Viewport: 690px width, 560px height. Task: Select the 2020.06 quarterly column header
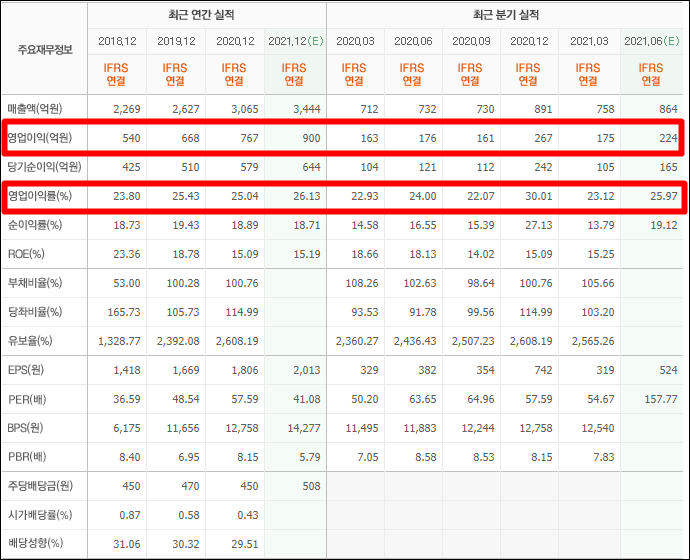[x=413, y=41]
